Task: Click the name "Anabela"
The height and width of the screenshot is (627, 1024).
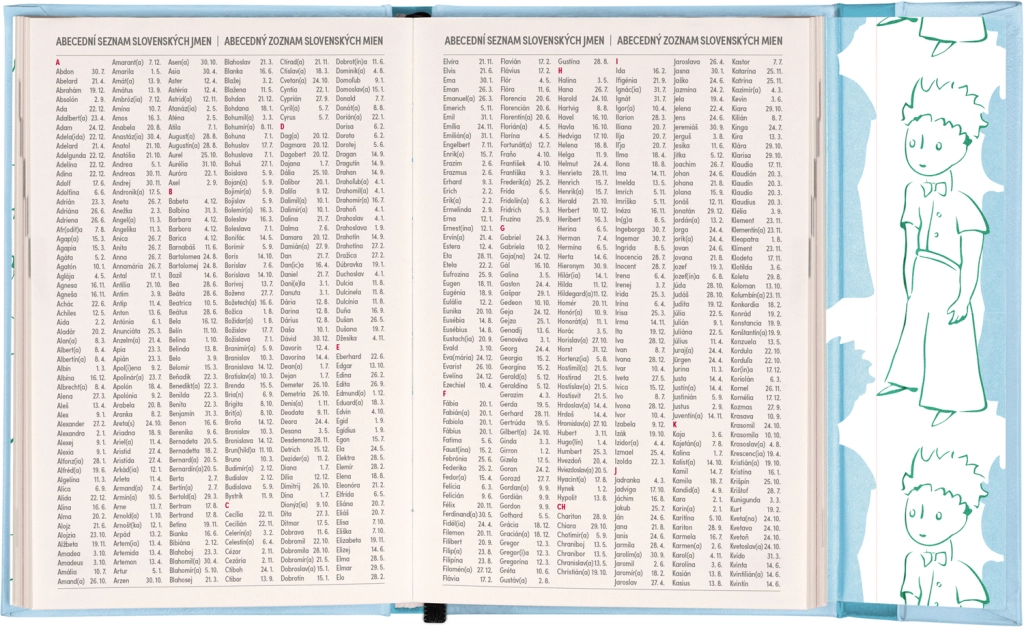Action: (x=123, y=127)
